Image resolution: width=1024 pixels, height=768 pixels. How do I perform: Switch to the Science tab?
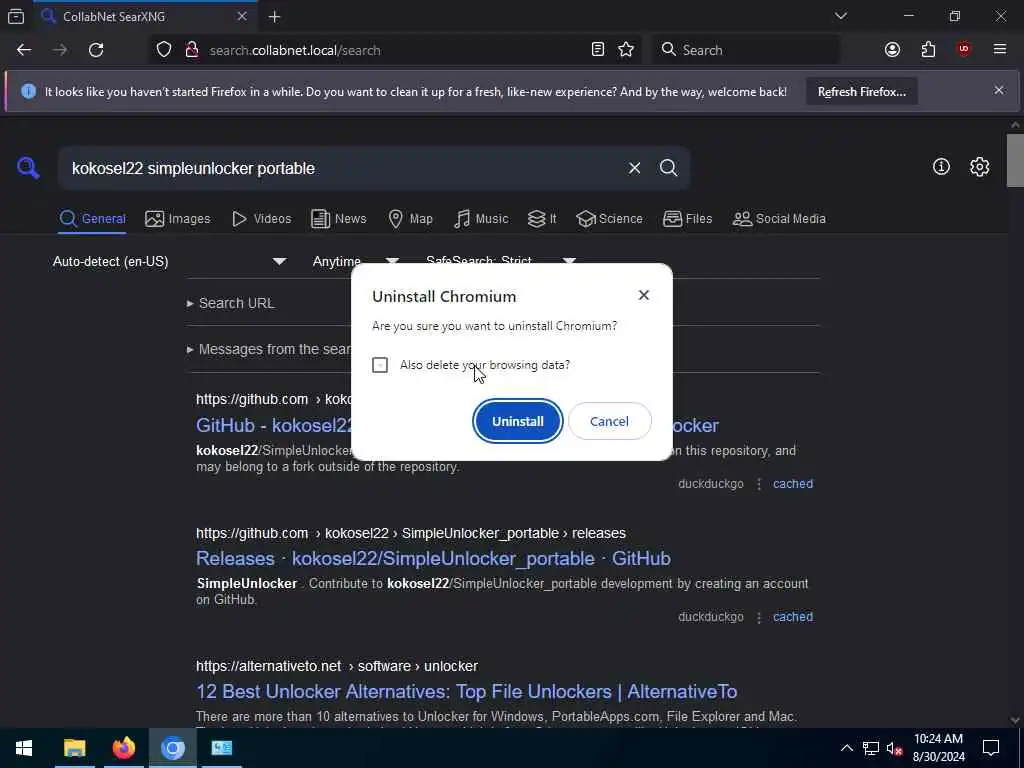pyautogui.click(x=610, y=219)
